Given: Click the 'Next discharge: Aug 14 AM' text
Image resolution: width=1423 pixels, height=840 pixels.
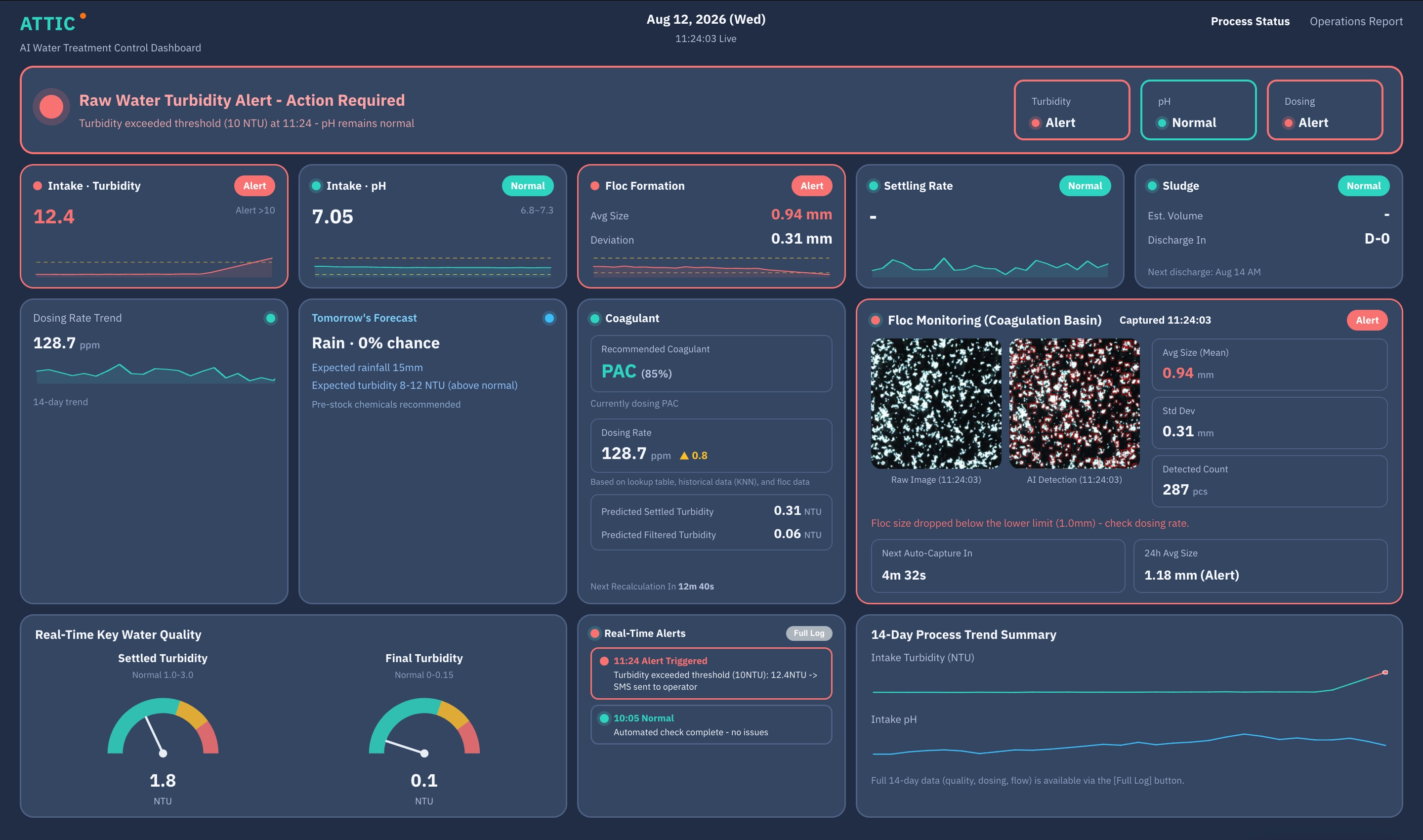Looking at the screenshot, I should coord(1204,272).
